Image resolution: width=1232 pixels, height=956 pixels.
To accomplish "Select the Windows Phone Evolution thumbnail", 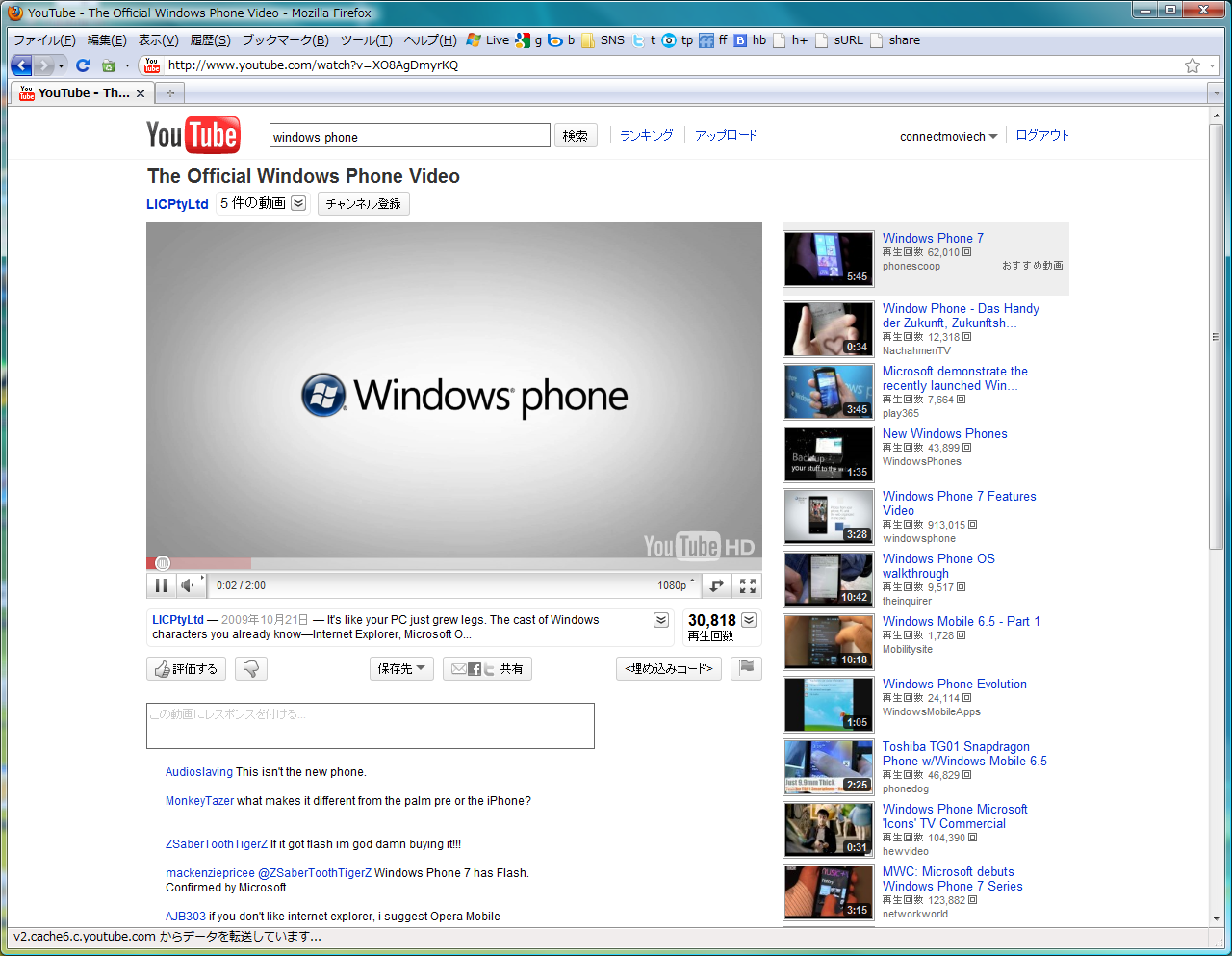I will point(828,705).
